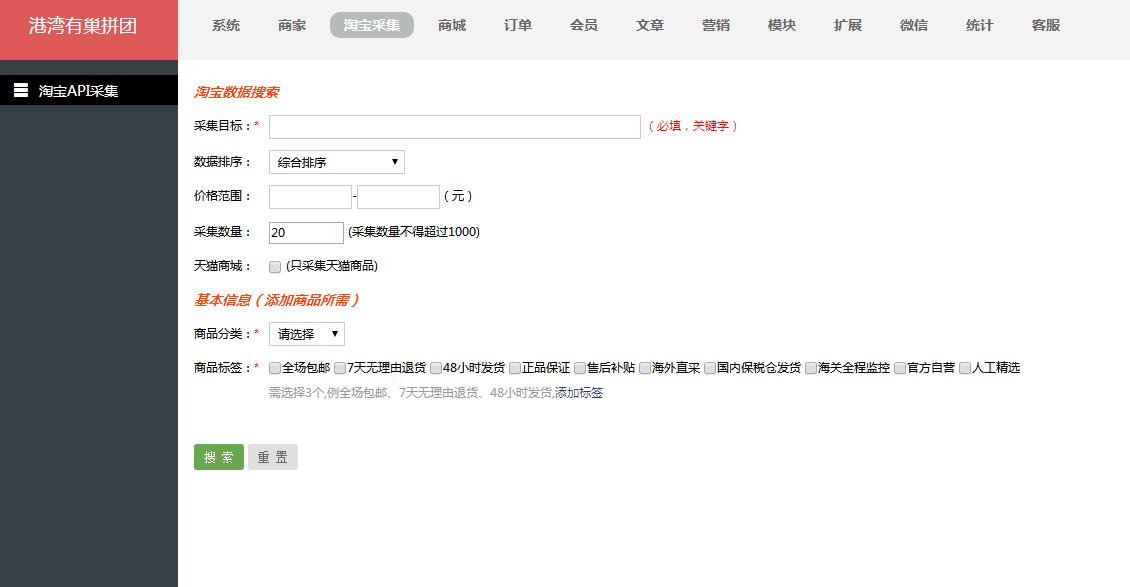Click the 基本信息（添加商品所需） heading
The height and width of the screenshot is (587, 1130).
(x=277, y=300)
